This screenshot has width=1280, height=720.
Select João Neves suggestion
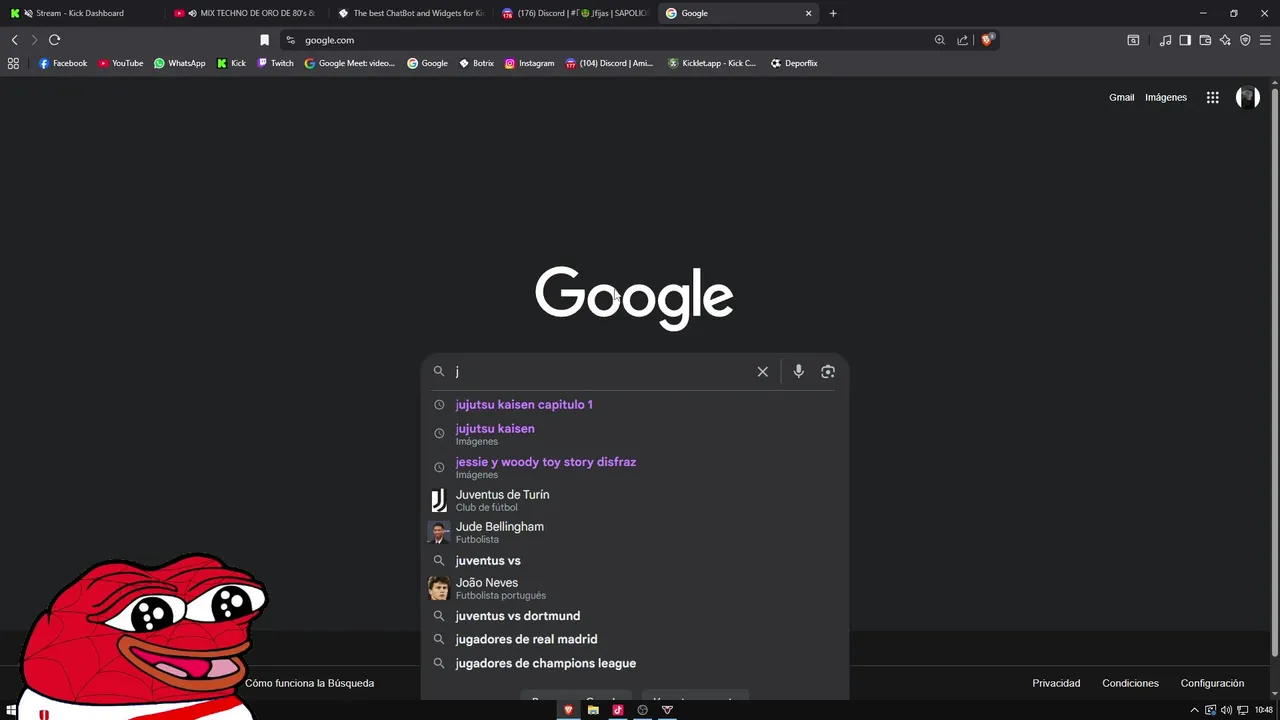[634, 588]
